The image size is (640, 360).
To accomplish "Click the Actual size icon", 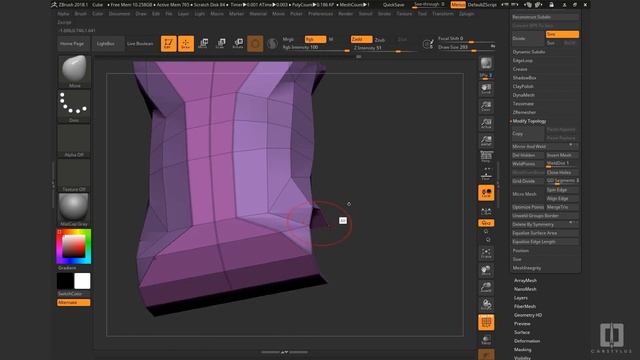I will (486, 123).
